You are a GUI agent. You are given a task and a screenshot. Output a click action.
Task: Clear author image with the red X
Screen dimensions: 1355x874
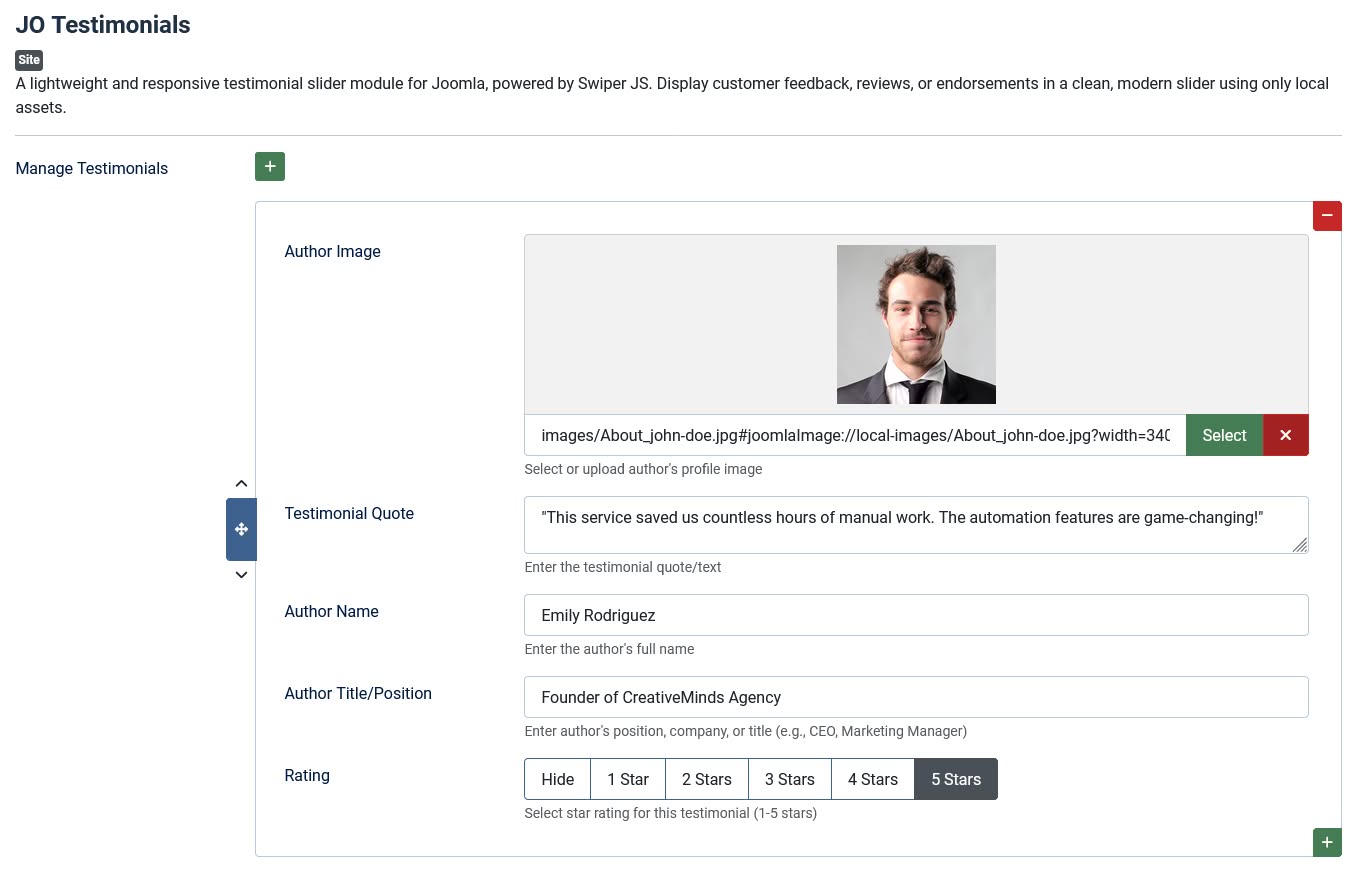pos(1285,435)
